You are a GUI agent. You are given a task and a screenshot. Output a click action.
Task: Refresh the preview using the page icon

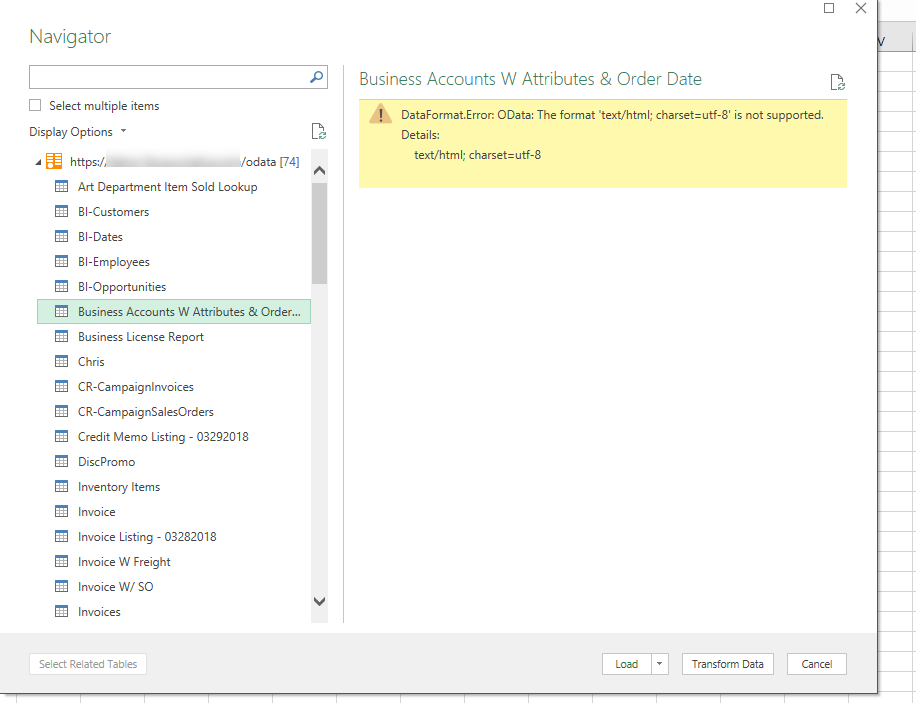837,82
